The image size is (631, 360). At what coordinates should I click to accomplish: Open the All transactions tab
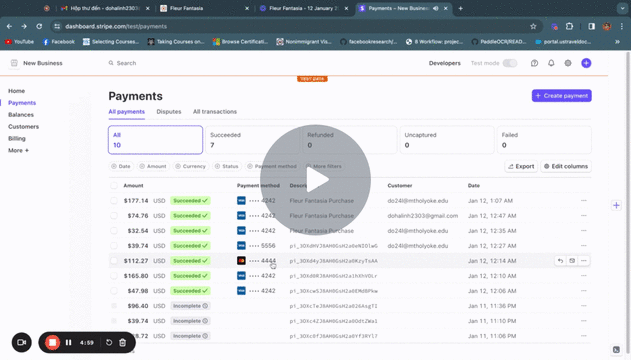click(x=214, y=111)
